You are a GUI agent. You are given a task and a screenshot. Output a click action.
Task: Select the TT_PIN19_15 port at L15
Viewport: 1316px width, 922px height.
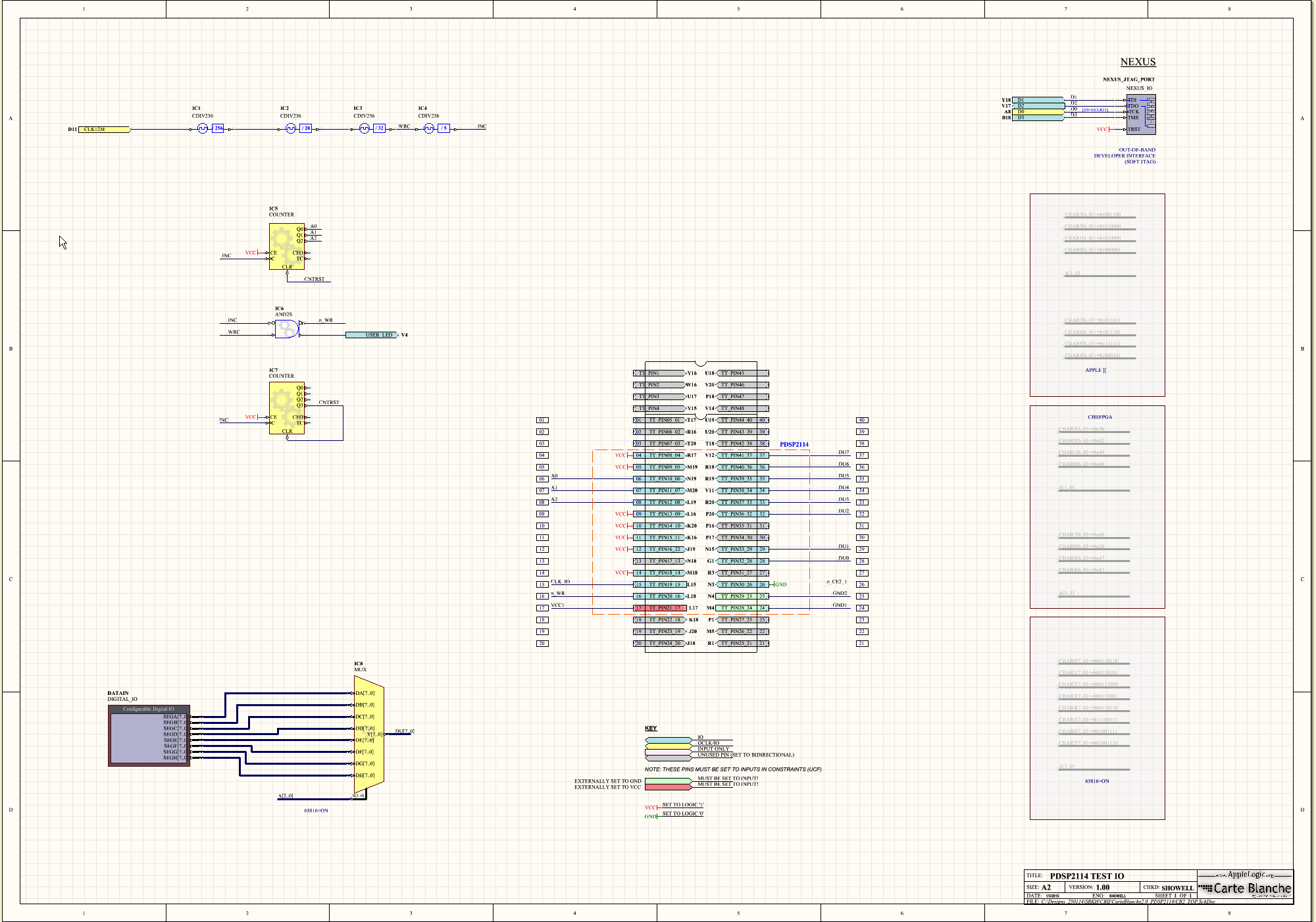[x=660, y=584]
